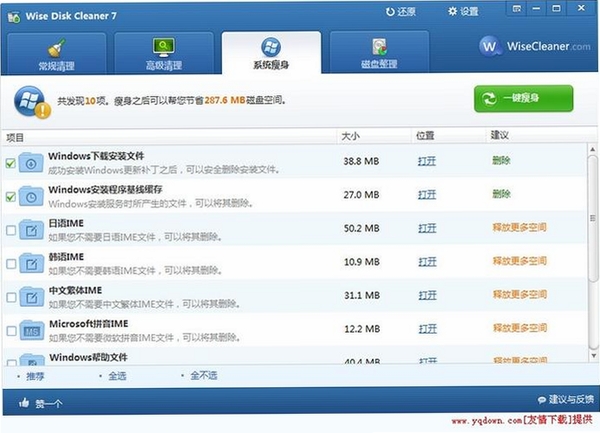
Task: Click 全不选 to deselect all
Action: pos(204,376)
